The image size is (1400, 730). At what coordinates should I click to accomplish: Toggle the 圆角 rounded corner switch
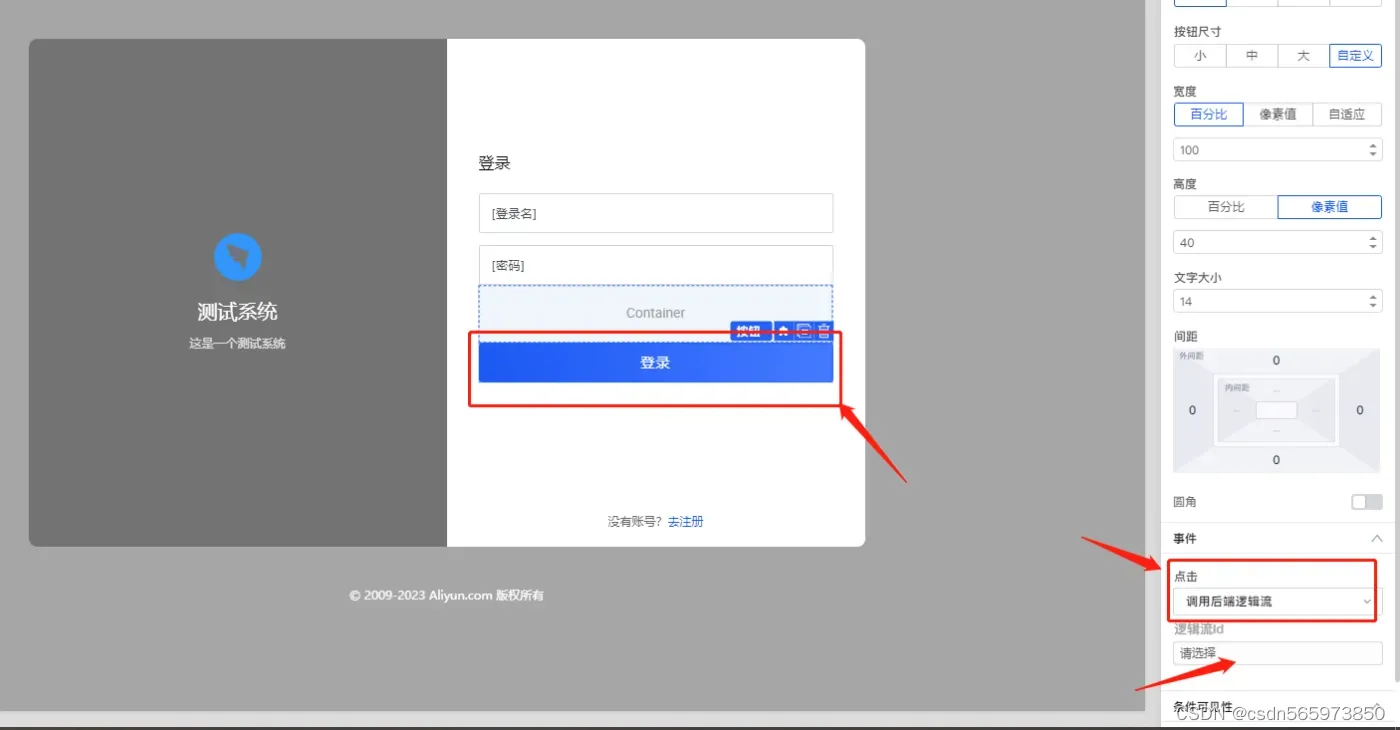pos(1366,502)
